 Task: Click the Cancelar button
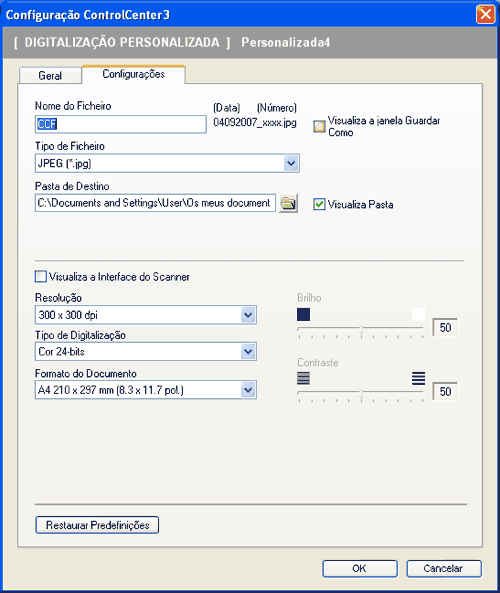(444, 568)
